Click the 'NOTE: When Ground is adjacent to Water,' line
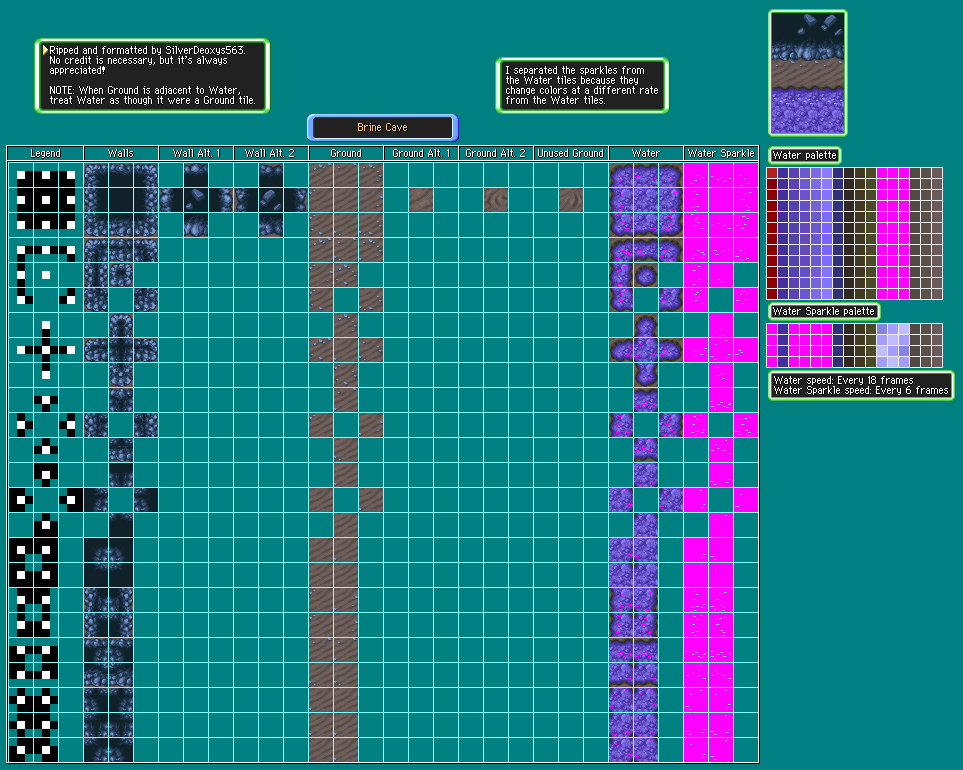Screen dimensions: 963x770 [x=145, y=90]
